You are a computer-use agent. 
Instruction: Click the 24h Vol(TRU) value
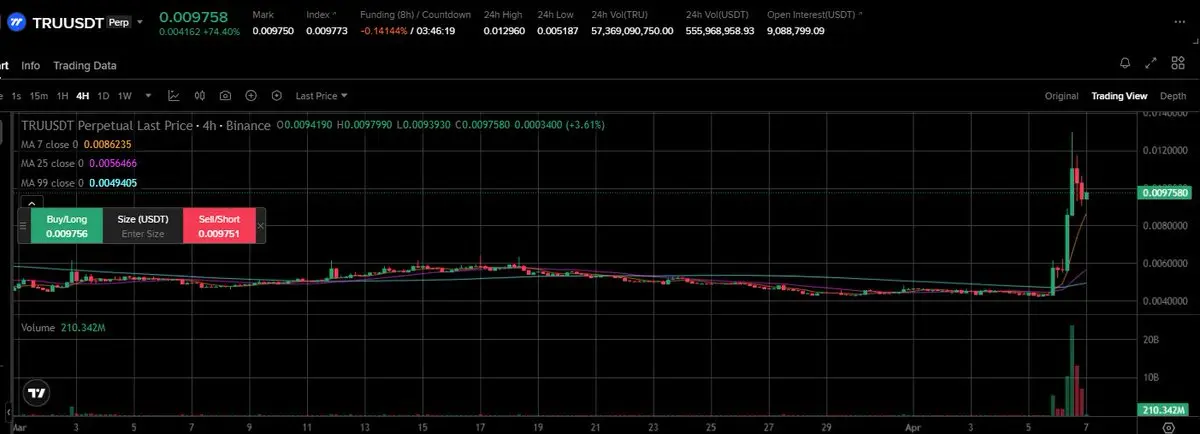coord(632,31)
